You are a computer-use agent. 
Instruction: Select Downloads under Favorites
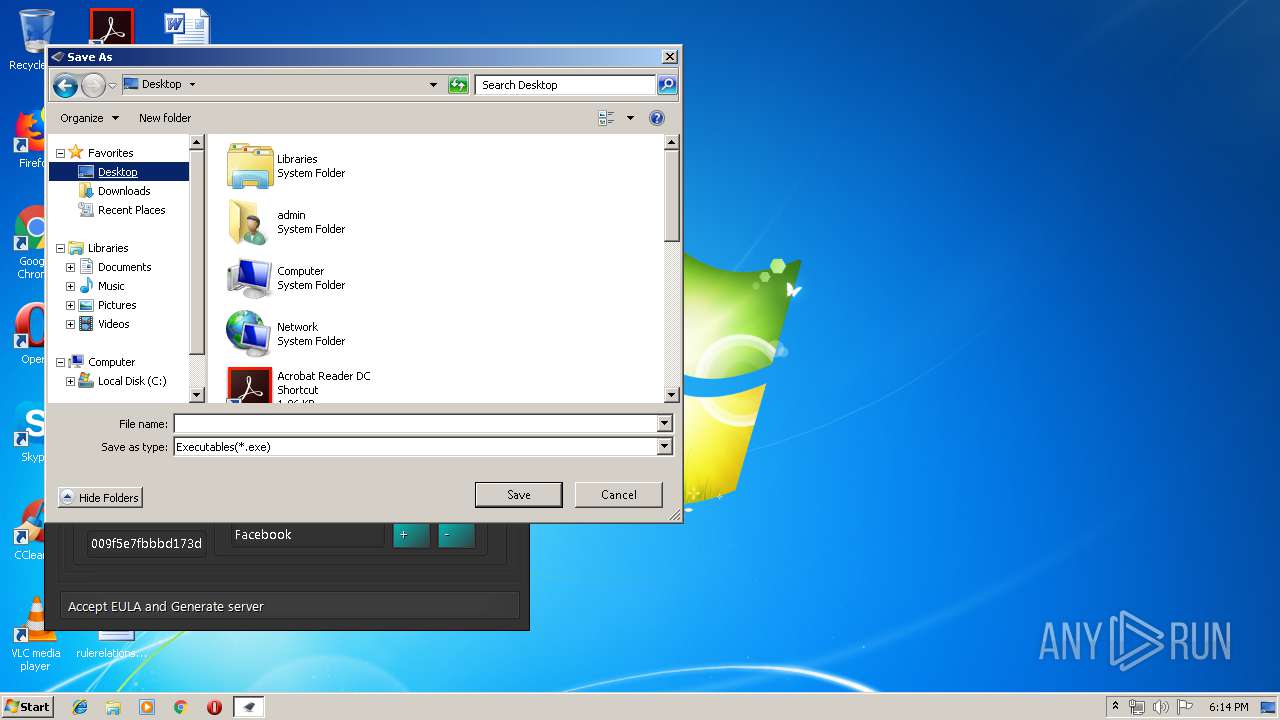click(124, 191)
